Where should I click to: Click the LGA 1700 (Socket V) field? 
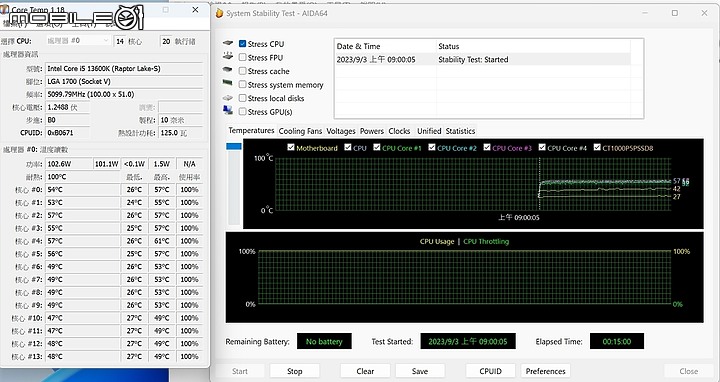(x=124, y=81)
